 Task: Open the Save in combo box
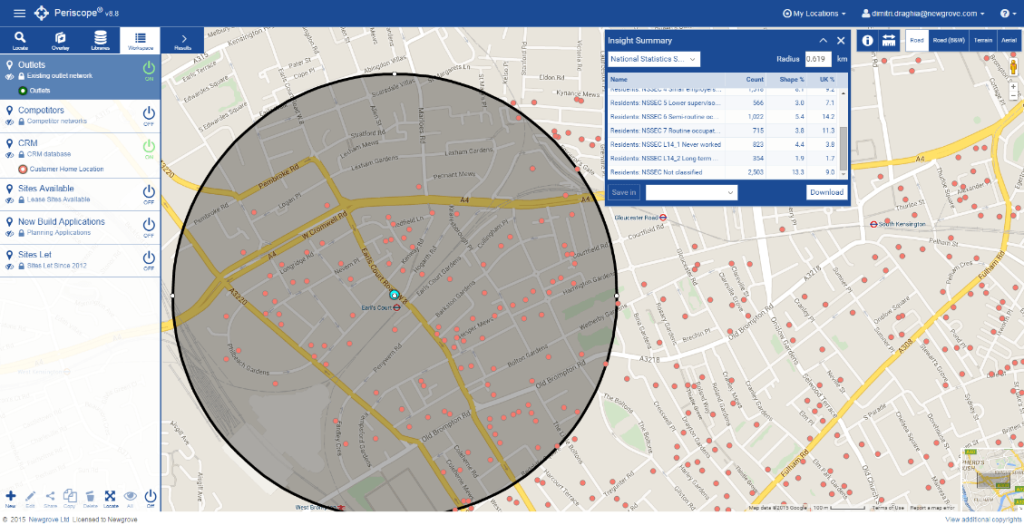tap(692, 192)
